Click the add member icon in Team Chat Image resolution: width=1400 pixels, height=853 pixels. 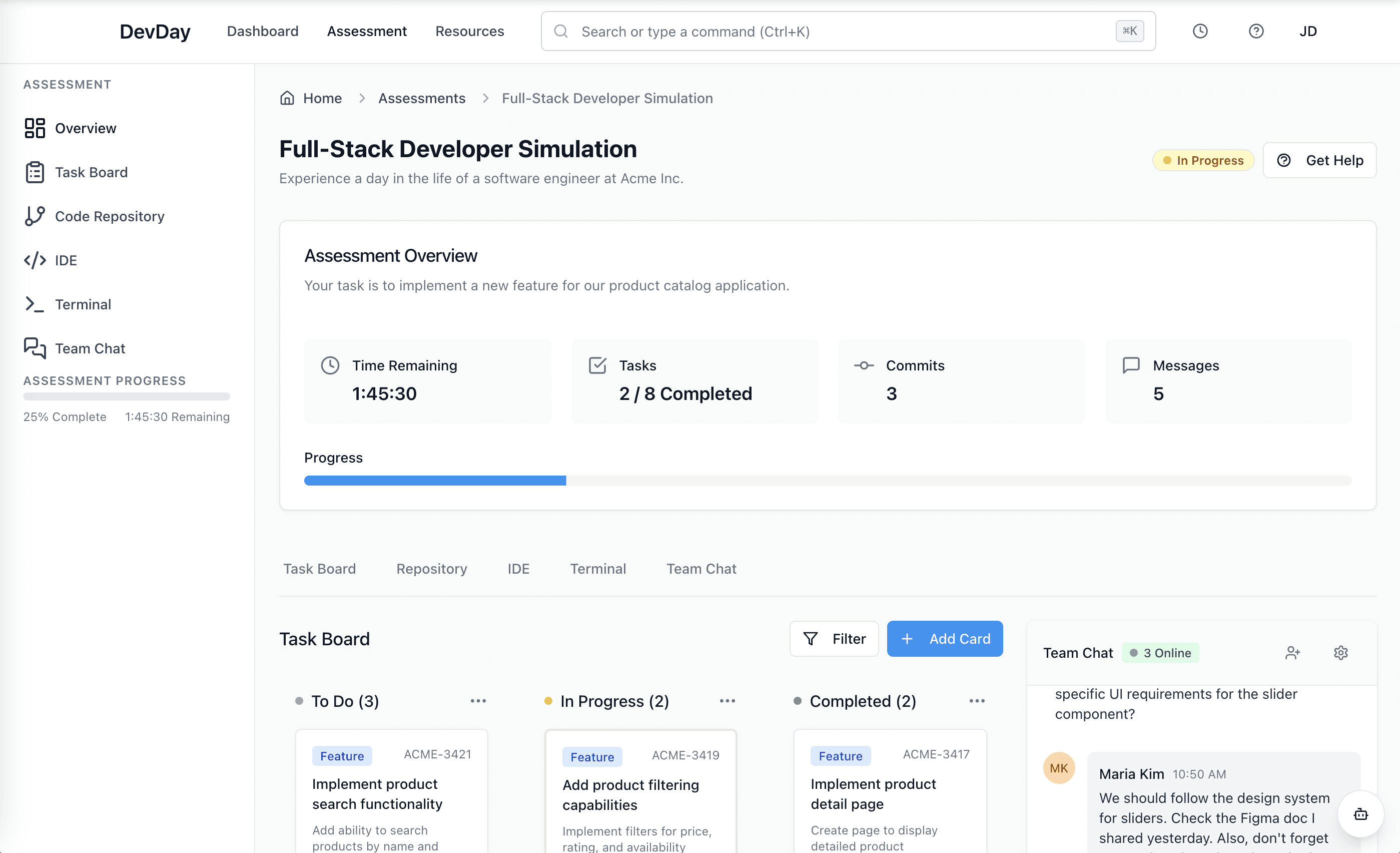[1293, 652]
